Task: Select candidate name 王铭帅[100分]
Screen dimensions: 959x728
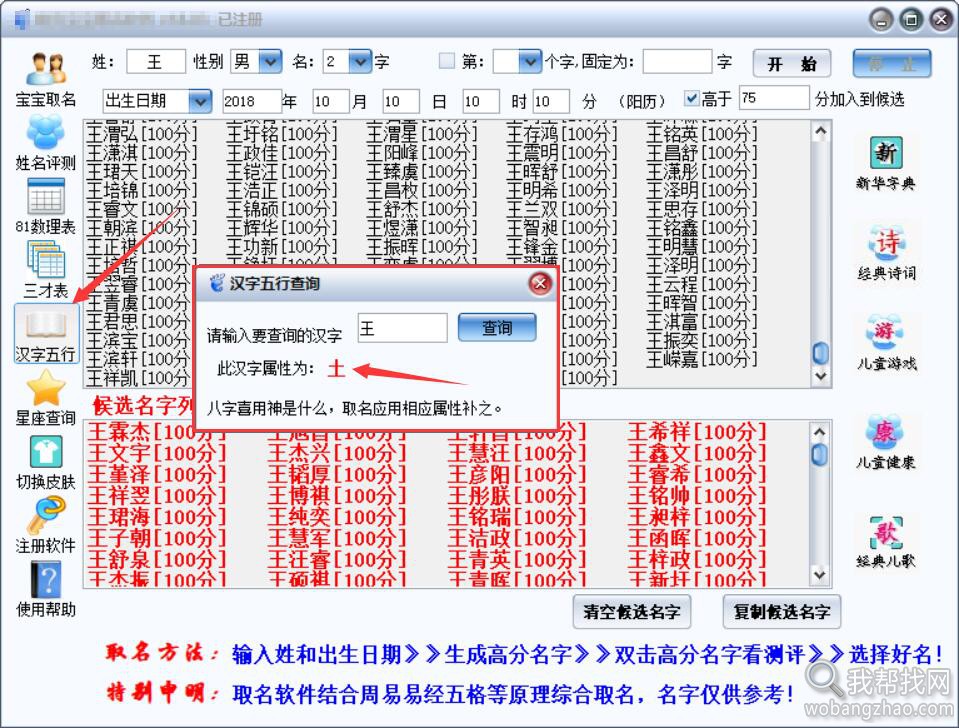Action: (x=697, y=496)
